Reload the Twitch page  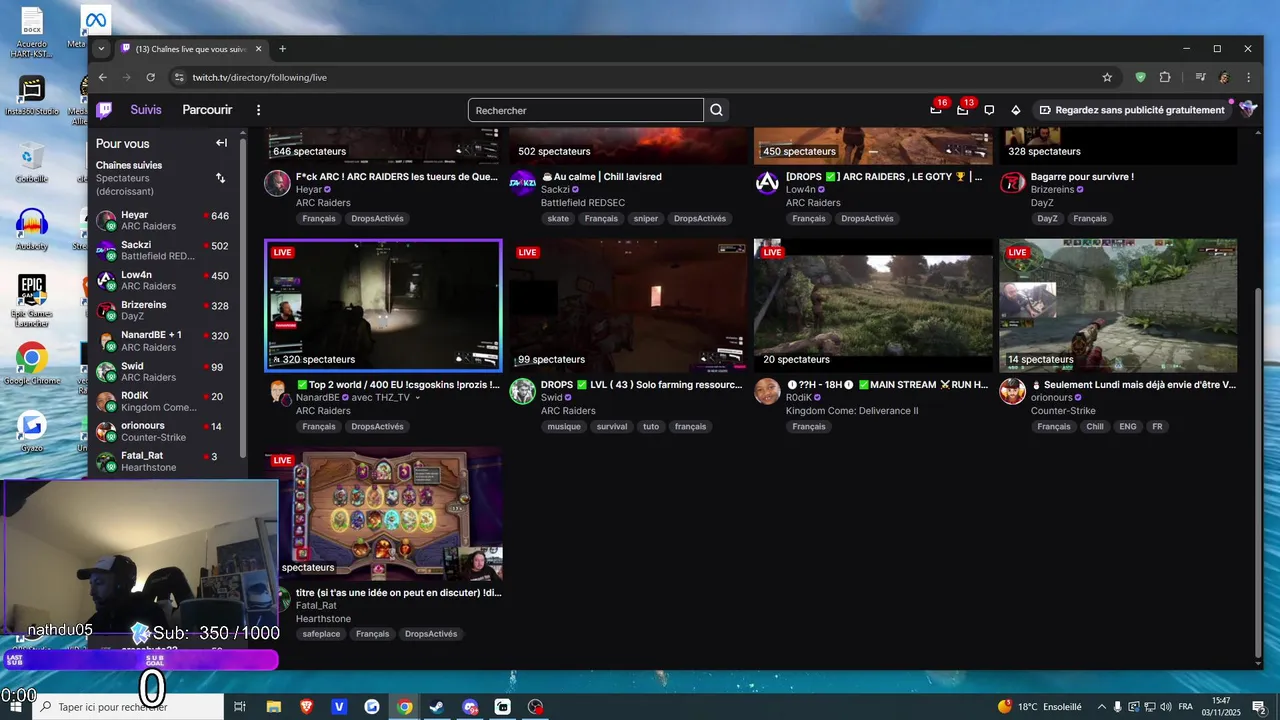click(x=151, y=77)
